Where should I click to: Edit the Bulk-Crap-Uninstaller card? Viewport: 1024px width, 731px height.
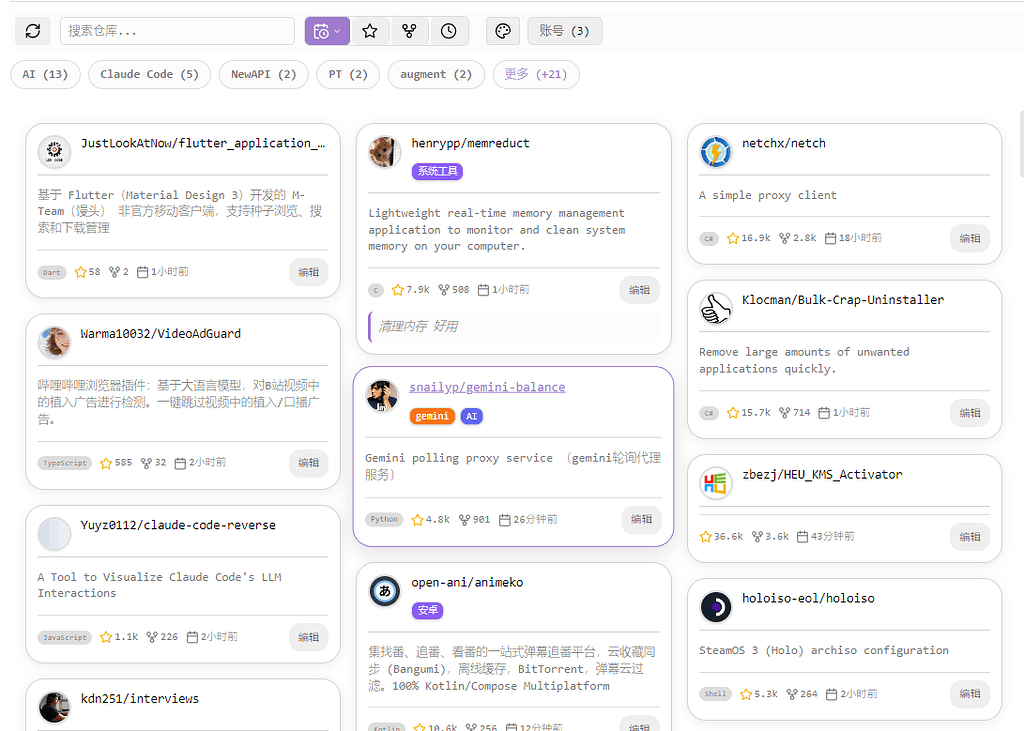[x=970, y=413]
